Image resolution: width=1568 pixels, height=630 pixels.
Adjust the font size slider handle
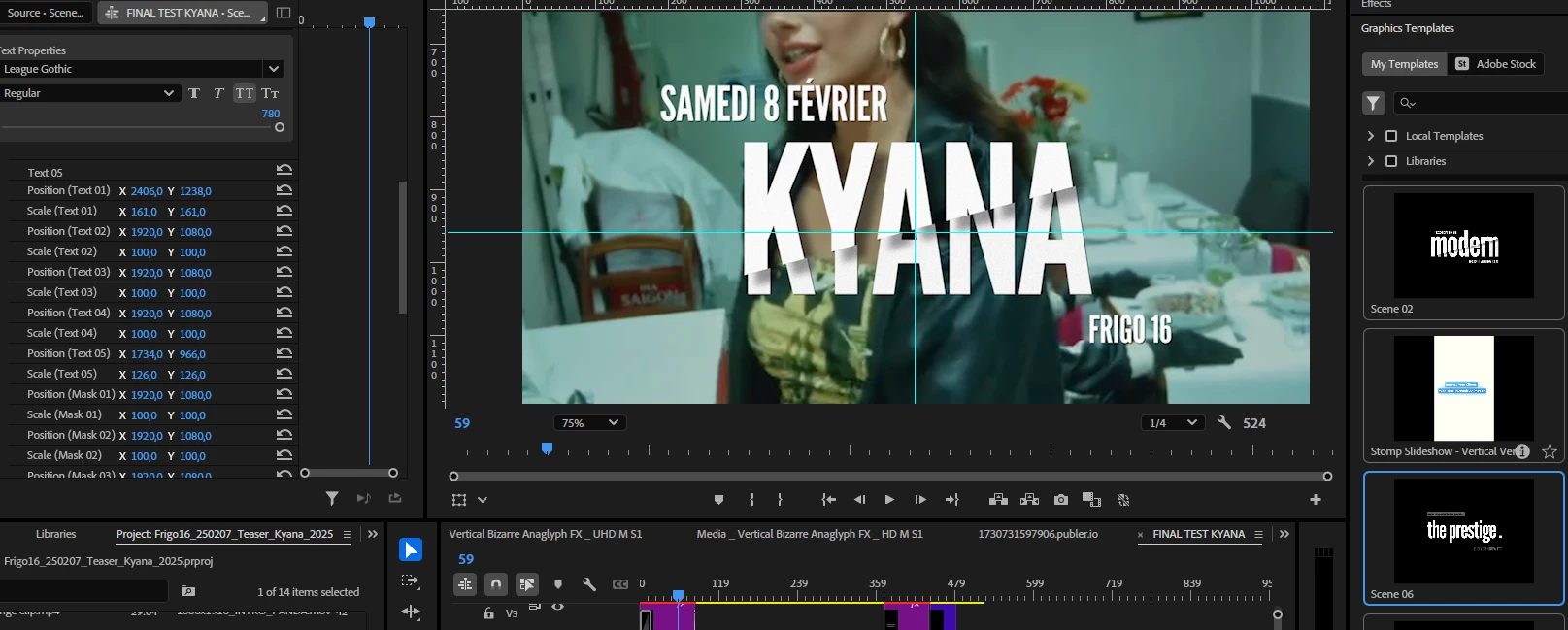[x=280, y=127]
